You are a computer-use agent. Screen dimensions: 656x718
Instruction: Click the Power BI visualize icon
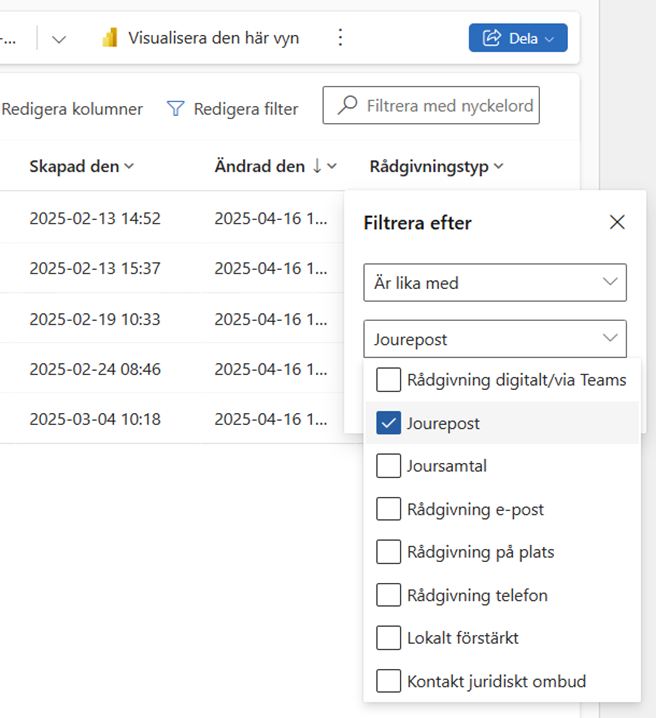pyautogui.click(x=109, y=38)
